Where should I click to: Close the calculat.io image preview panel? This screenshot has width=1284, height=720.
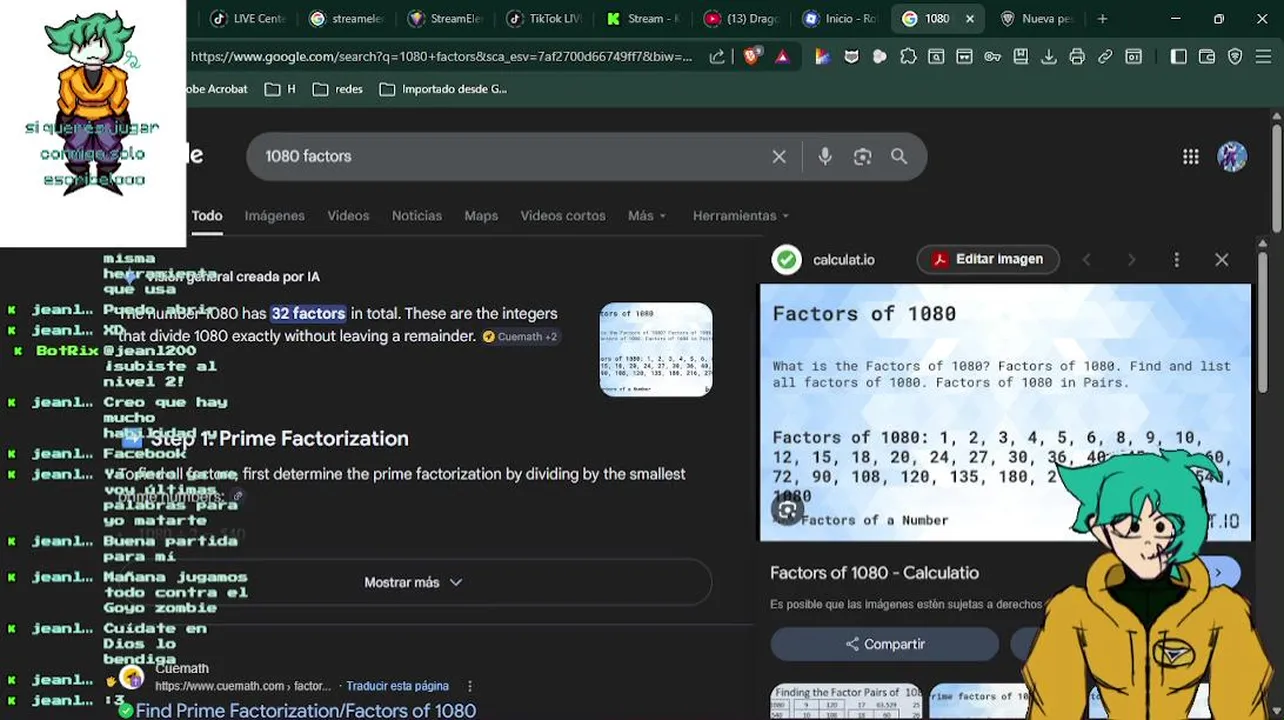coord(1222,260)
